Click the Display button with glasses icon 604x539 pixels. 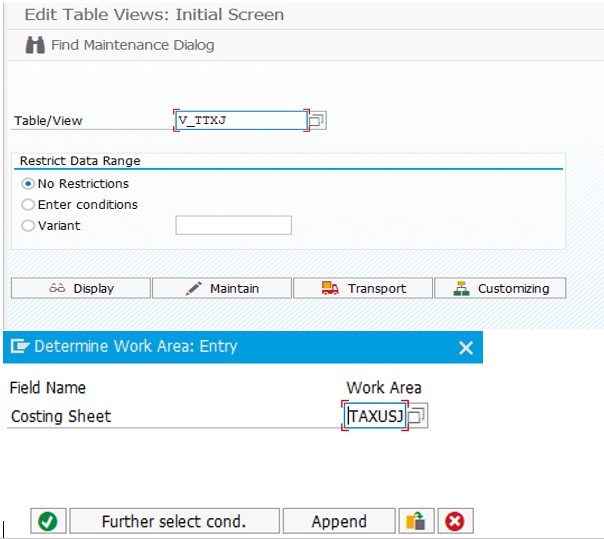coord(81,288)
